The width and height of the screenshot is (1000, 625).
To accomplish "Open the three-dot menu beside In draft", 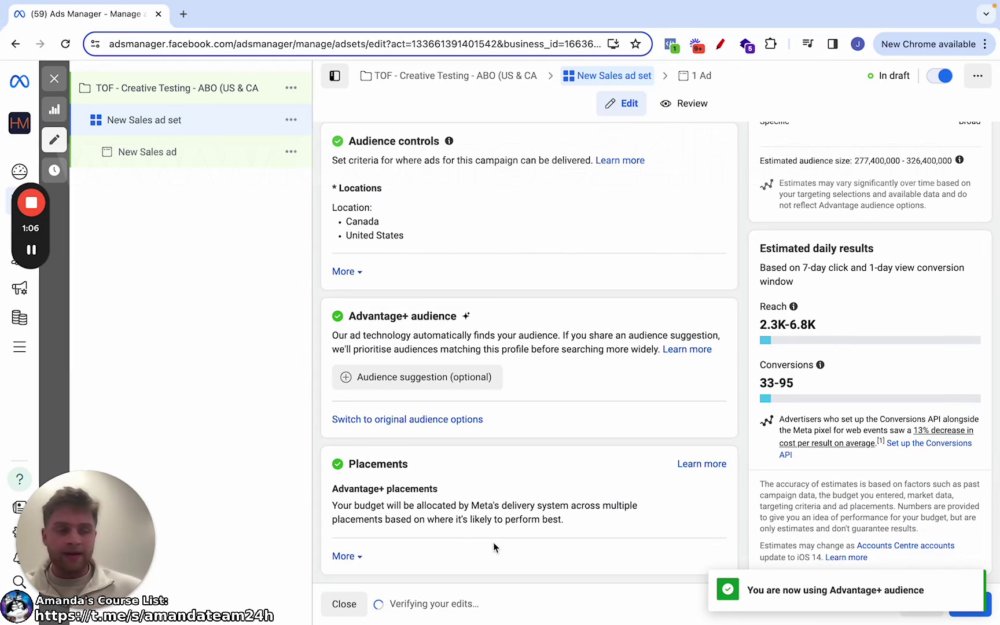I will (977, 76).
